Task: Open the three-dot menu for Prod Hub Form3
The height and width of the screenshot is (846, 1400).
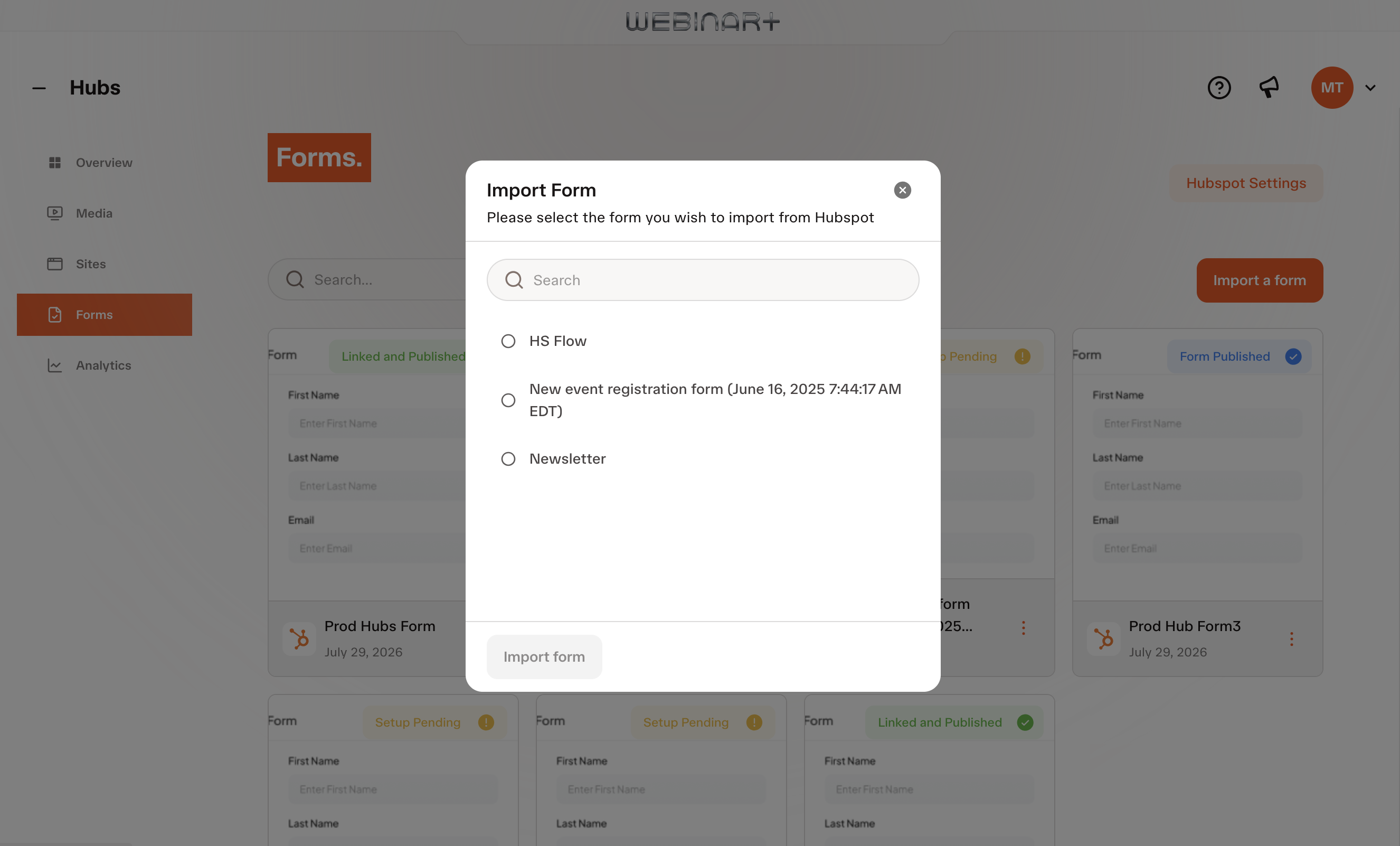Action: point(1291,639)
